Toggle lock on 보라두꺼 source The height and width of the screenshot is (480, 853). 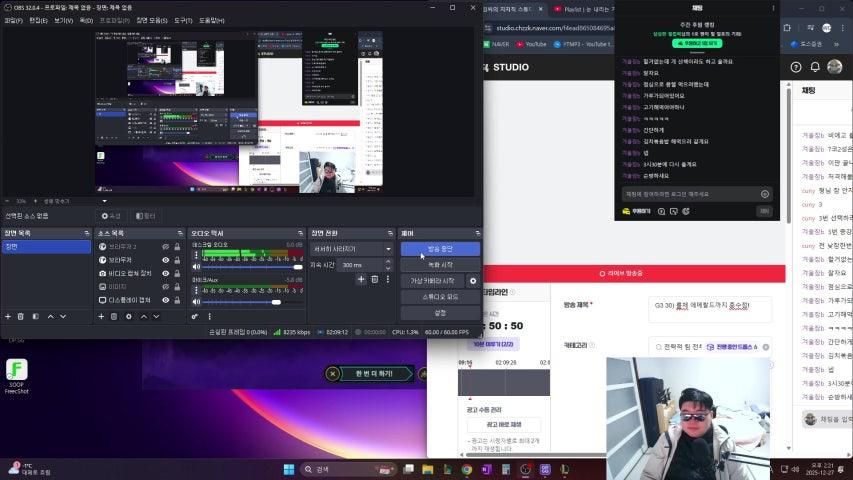pos(178,260)
